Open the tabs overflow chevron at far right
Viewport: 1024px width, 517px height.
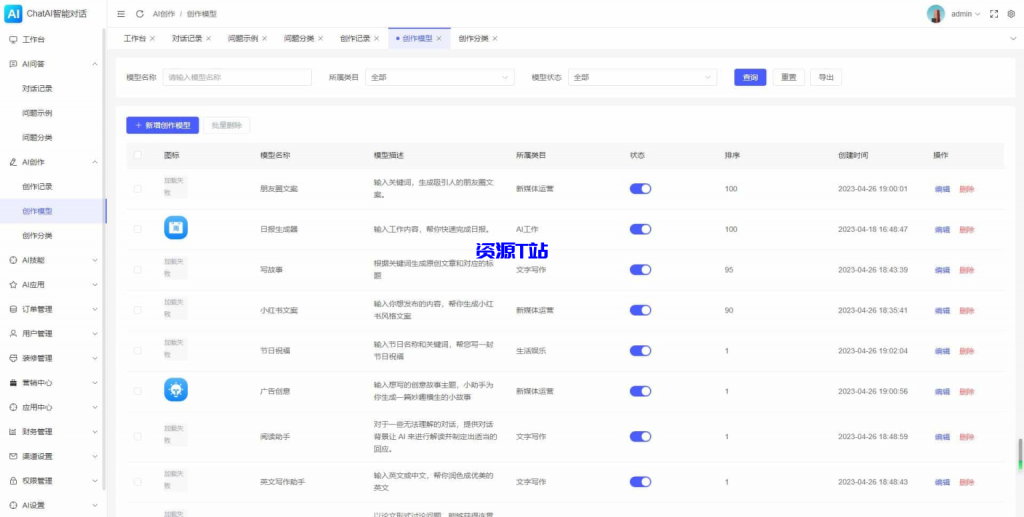click(1013, 39)
